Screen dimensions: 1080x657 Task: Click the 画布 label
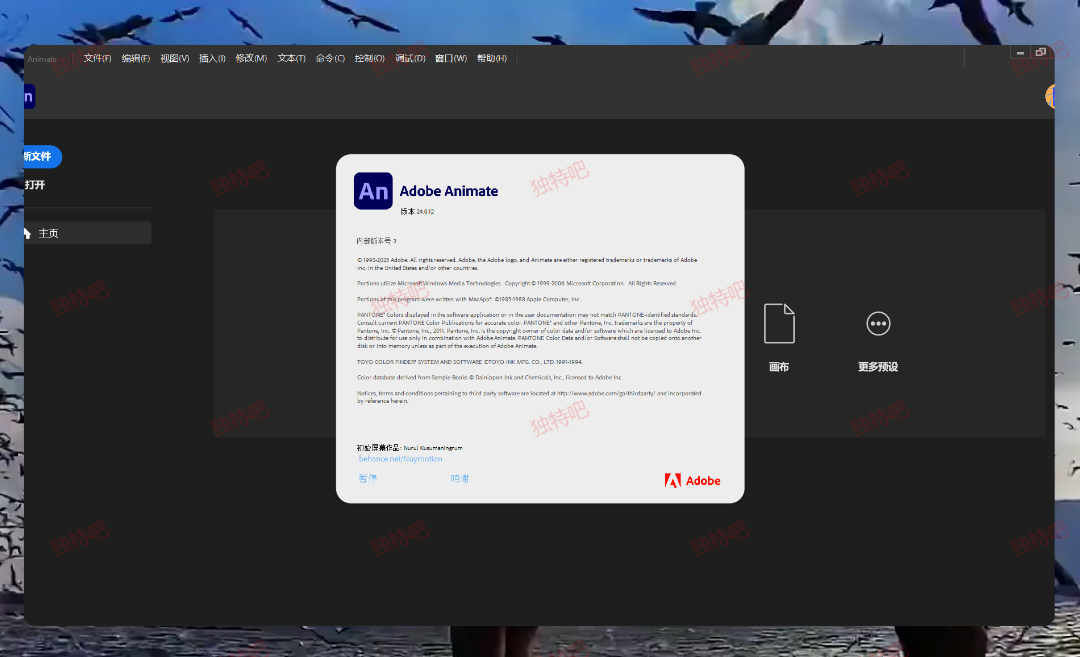pos(779,367)
